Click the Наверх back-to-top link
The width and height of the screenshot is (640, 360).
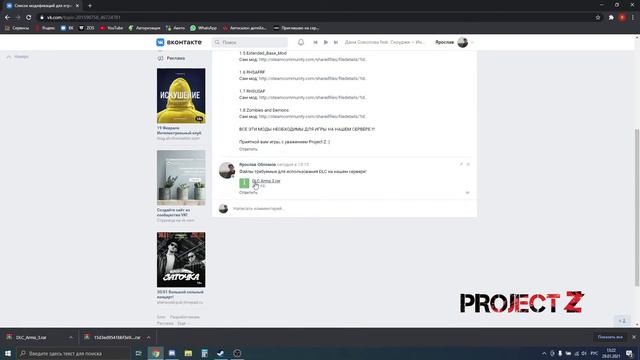pyautogui.click(x=18, y=57)
